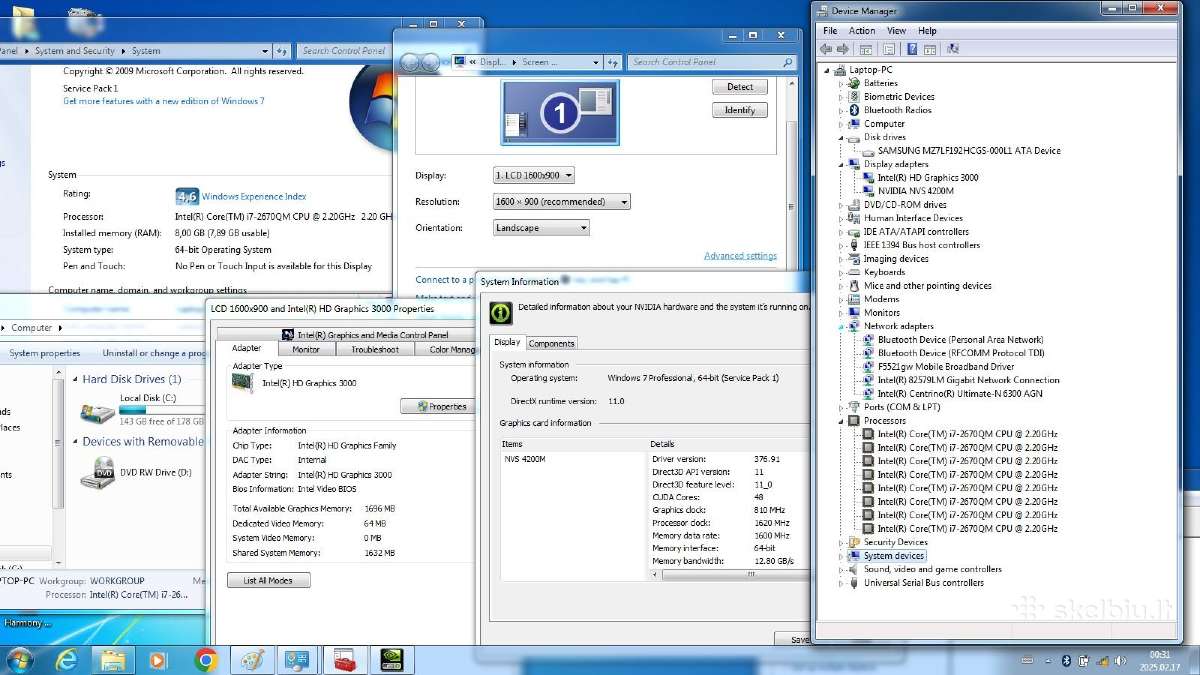This screenshot has height=675, width=1200.
Task: Click the red toolbox taskbar icon
Action: pyautogui.click(x=344, y=660)
